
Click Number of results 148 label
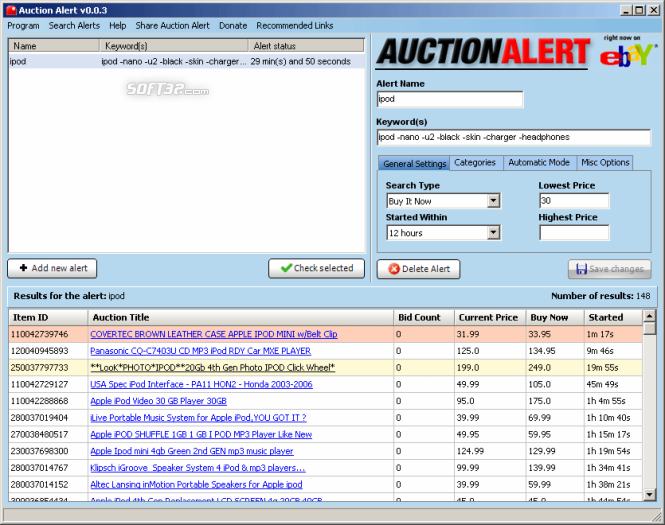[x=601, y=296]
